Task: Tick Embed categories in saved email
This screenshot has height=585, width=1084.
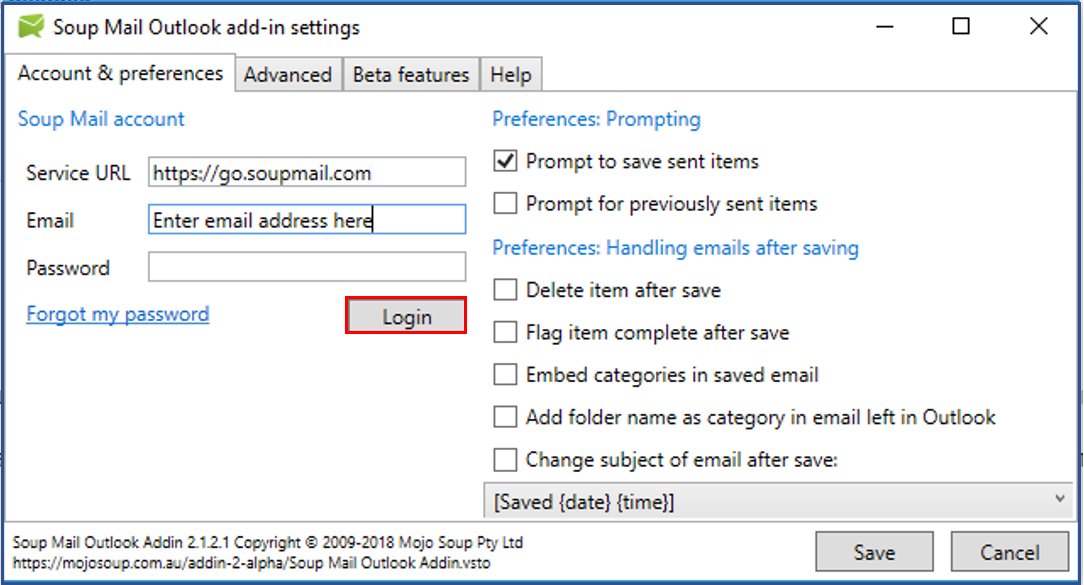Action: [506, 375]
